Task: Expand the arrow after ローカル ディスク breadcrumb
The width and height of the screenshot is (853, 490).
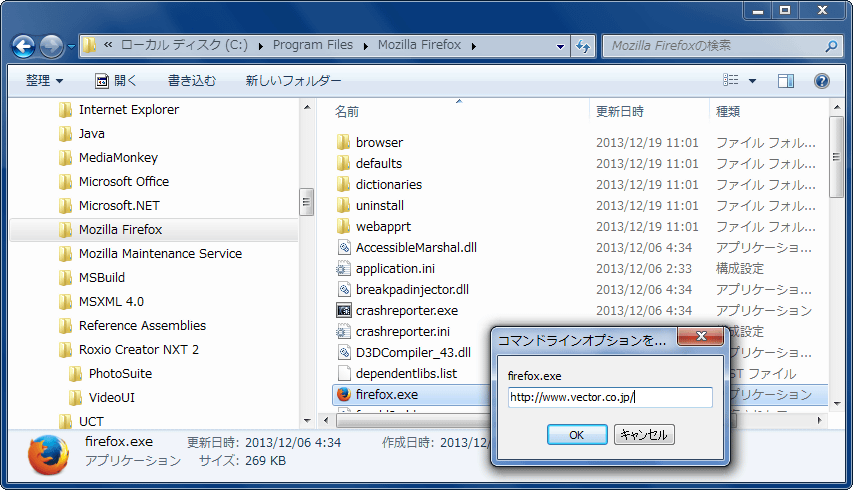Action: (261, 46)
